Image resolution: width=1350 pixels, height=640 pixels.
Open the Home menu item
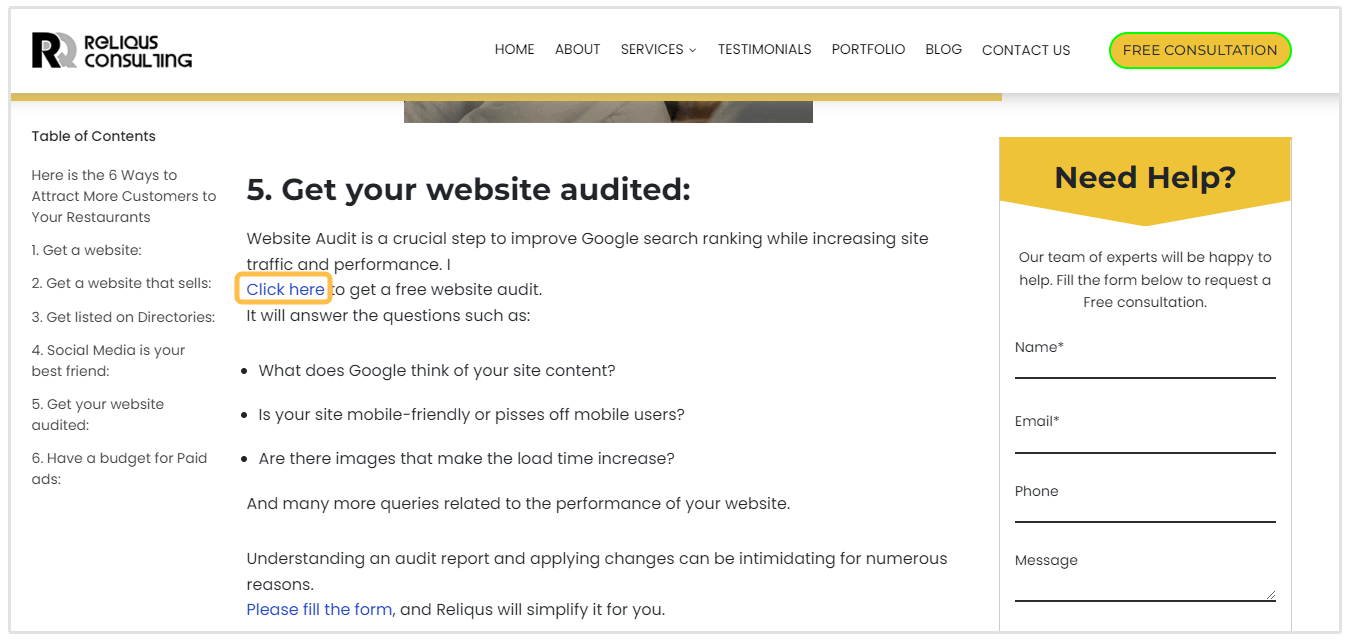pyautogui.click(x=514, y=49)
